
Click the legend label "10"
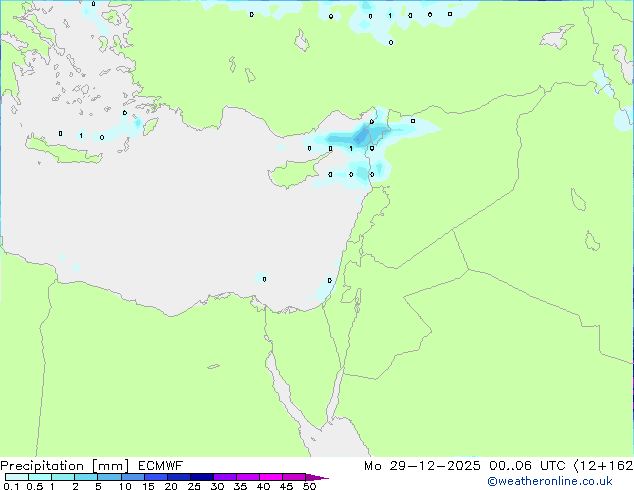(x=125, y=486)
